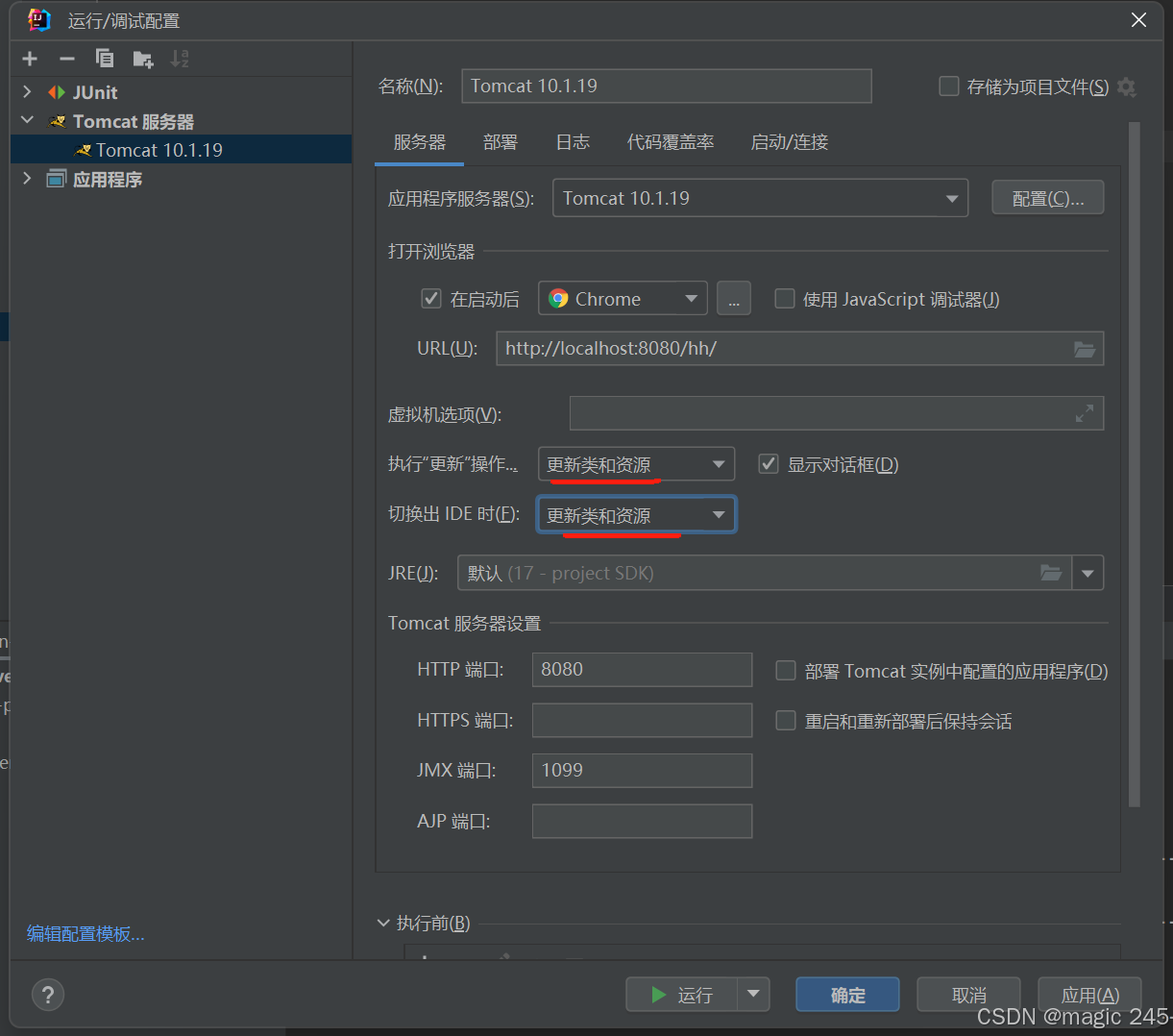Click the HTTP port field showing 8080
The height and width of the screenshot is (1036, 1173).
pos(642,669)
